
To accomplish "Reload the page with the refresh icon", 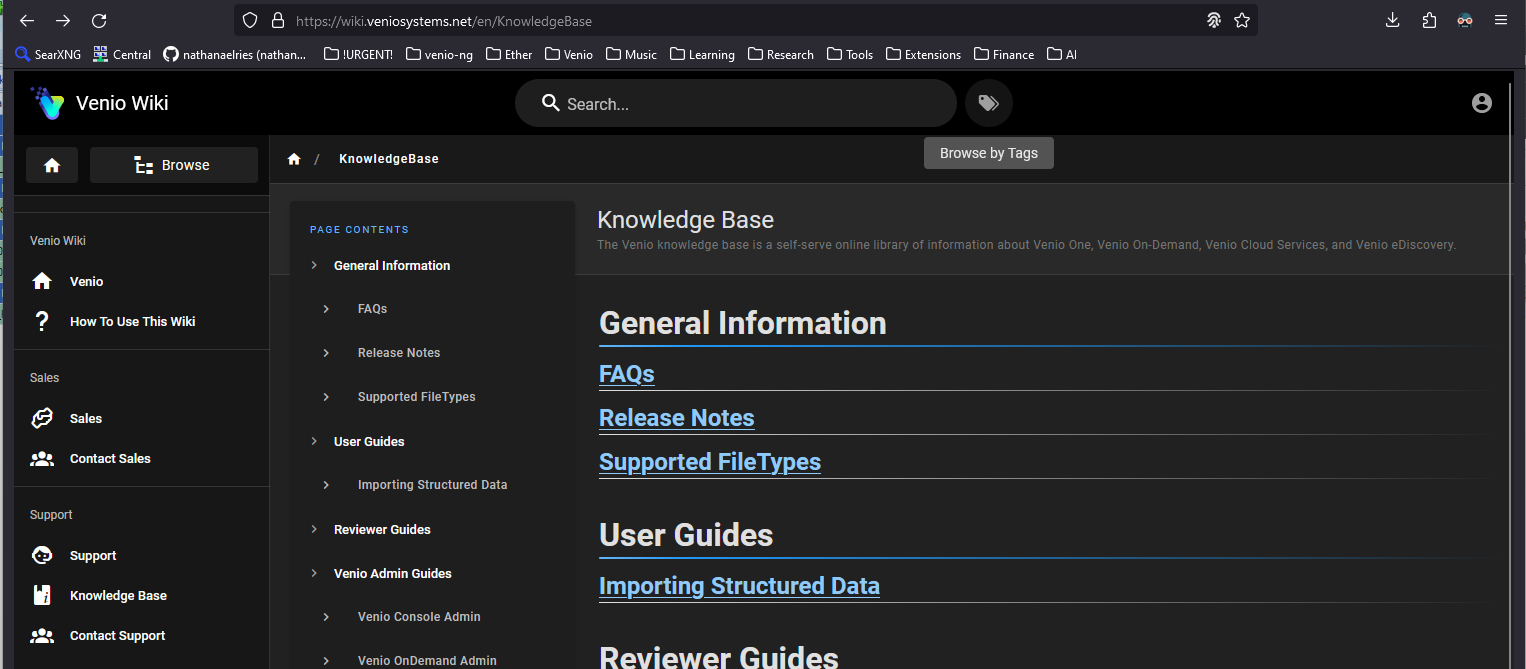I will pos(99,20).
